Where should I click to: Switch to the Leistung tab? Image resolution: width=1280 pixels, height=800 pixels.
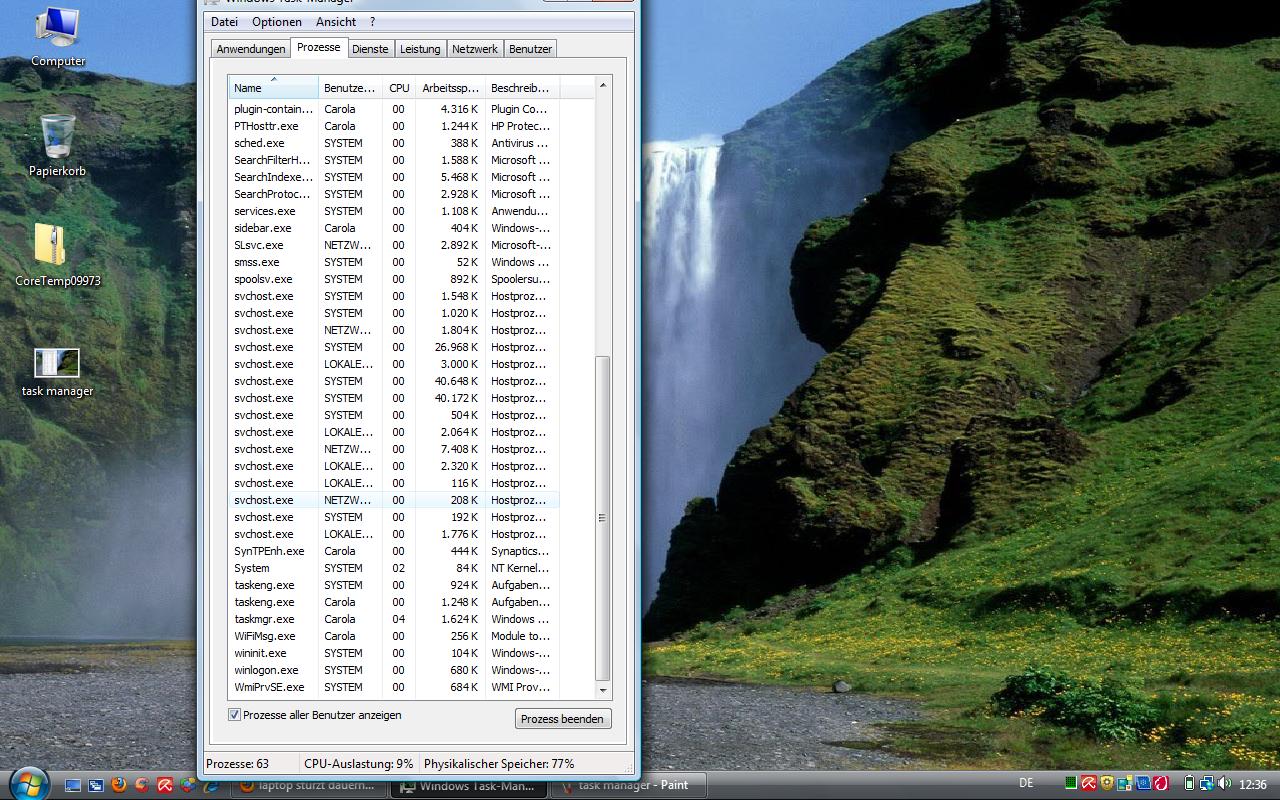pos(420,49)
